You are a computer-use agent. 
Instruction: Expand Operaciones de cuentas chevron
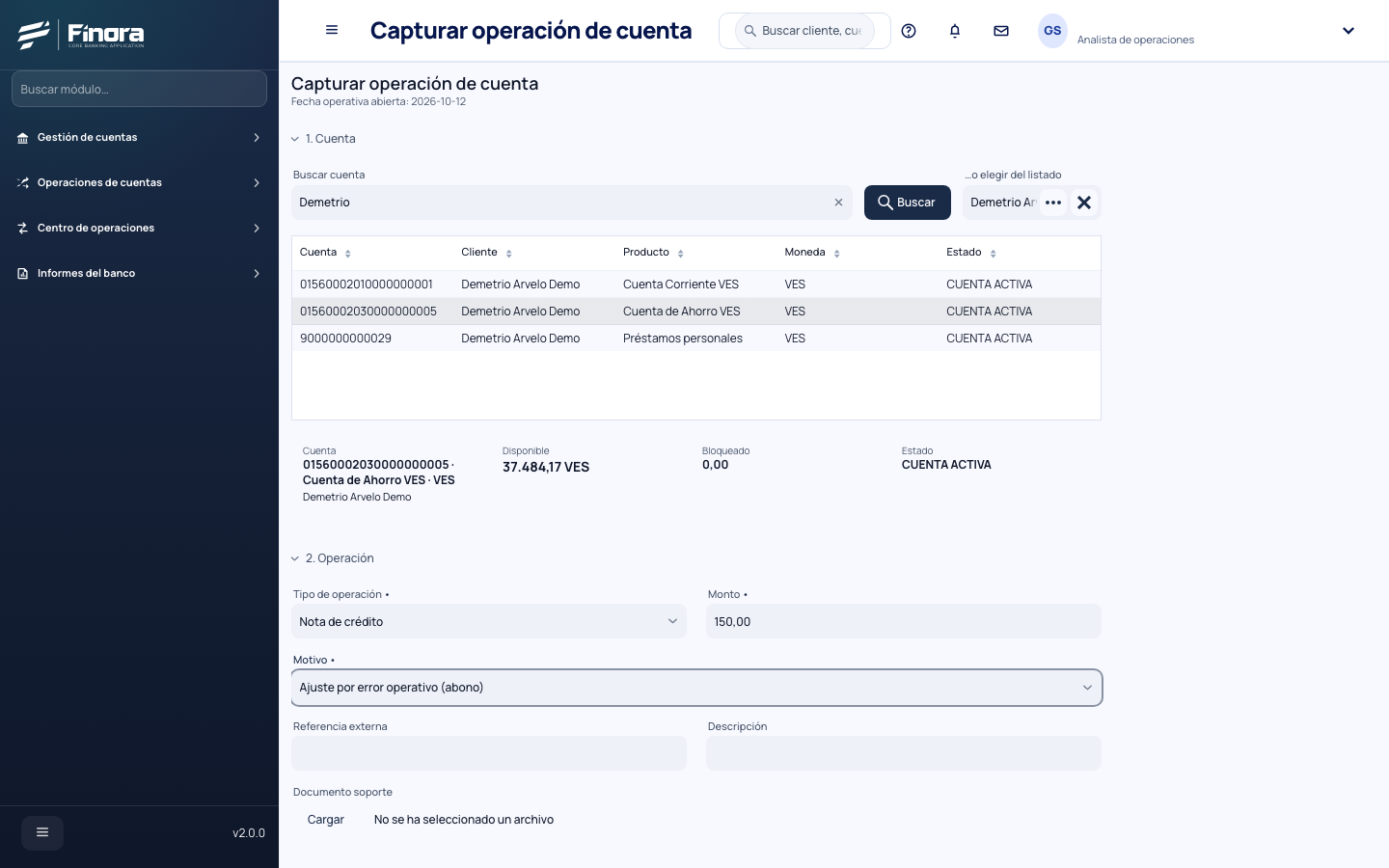[257, 183]
